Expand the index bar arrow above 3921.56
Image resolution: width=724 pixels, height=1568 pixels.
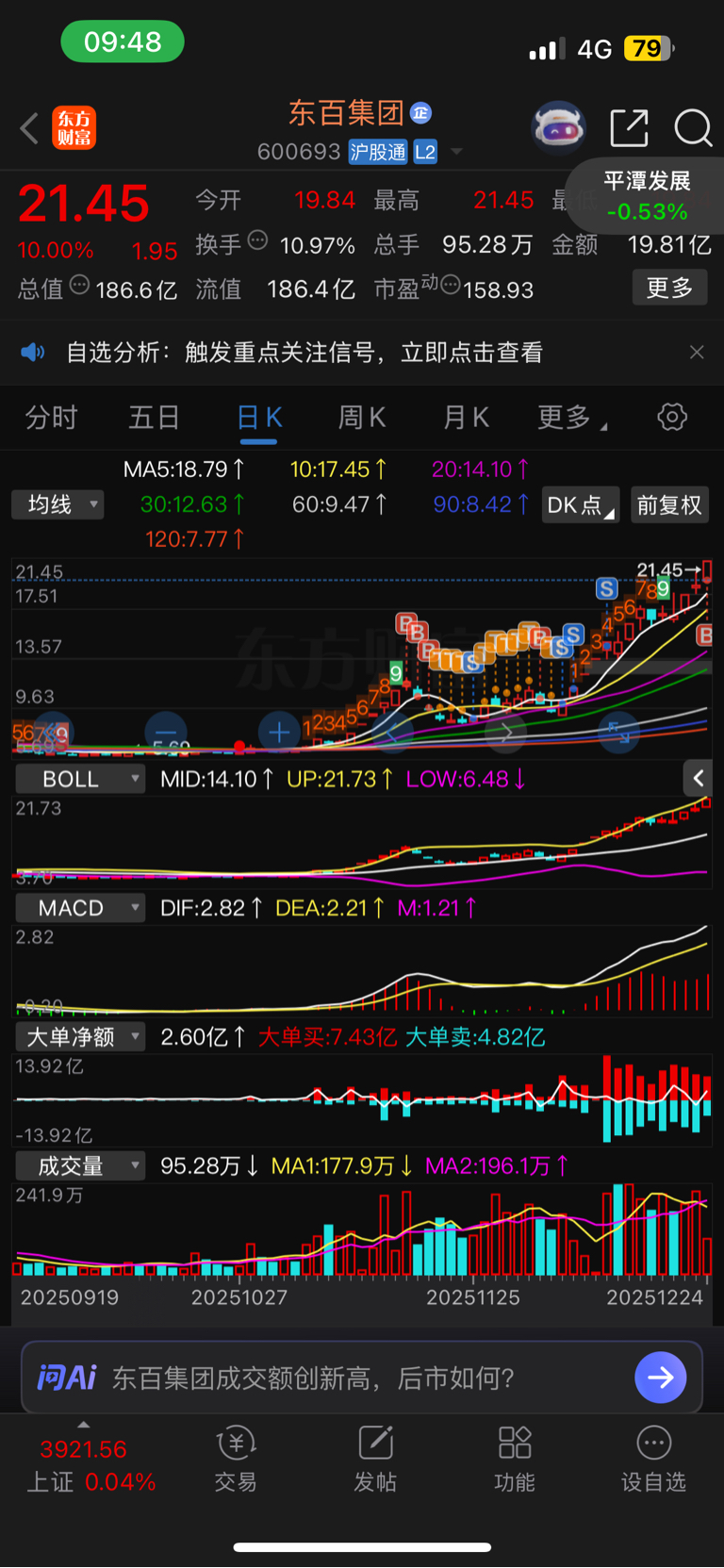[84, 1425]
